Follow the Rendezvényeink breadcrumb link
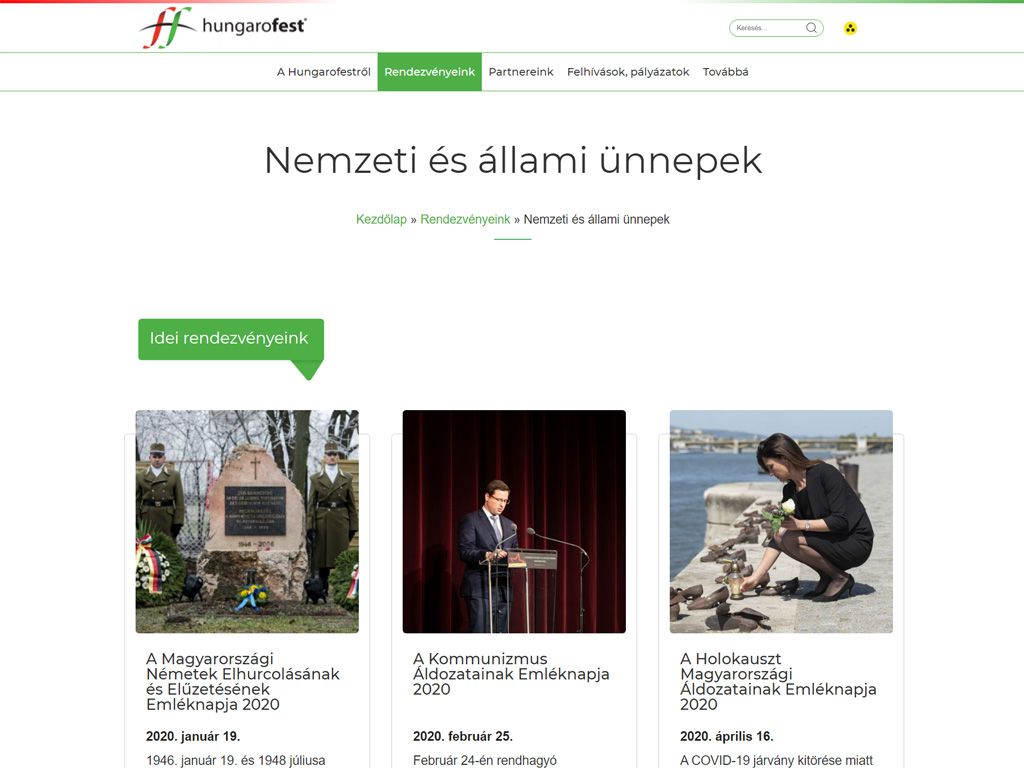This screenshot has height=768, width=1024. coord(465,219)
